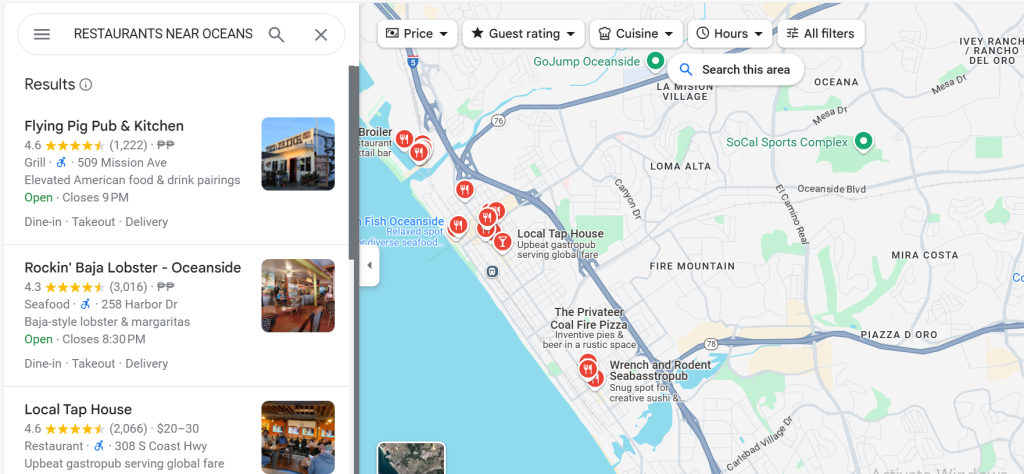Open the Price filter dropdown
Image resolution: width=1024 pixels, height=474 pixels.
tap(417, 33)
